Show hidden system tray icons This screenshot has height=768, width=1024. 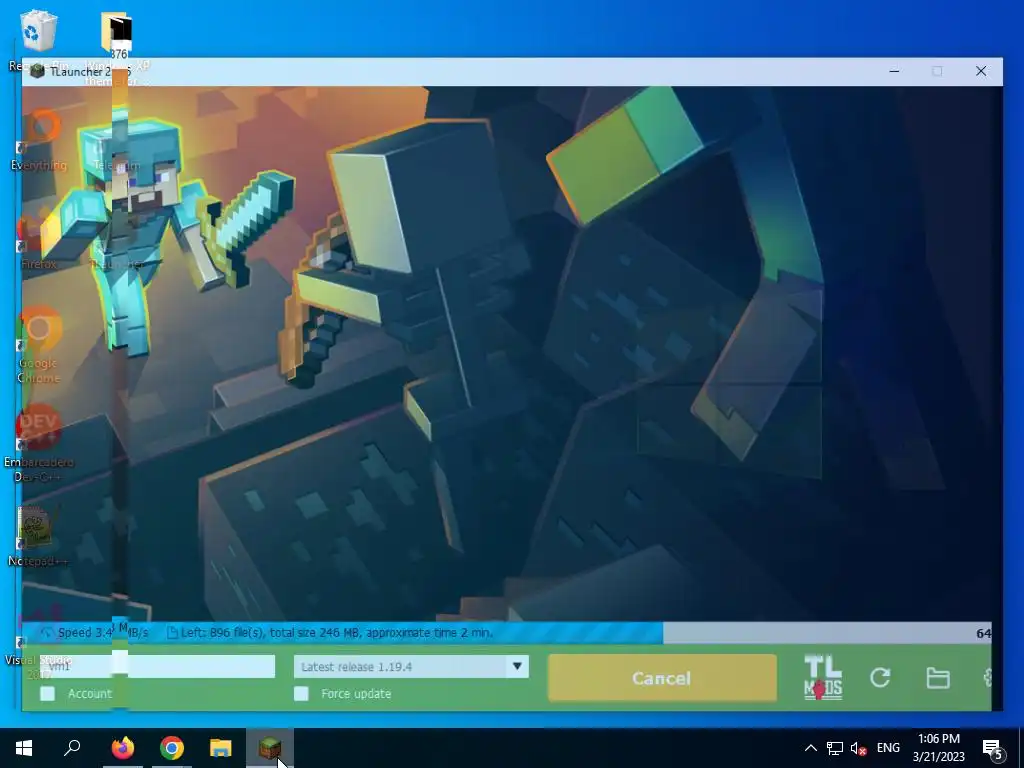810,748
